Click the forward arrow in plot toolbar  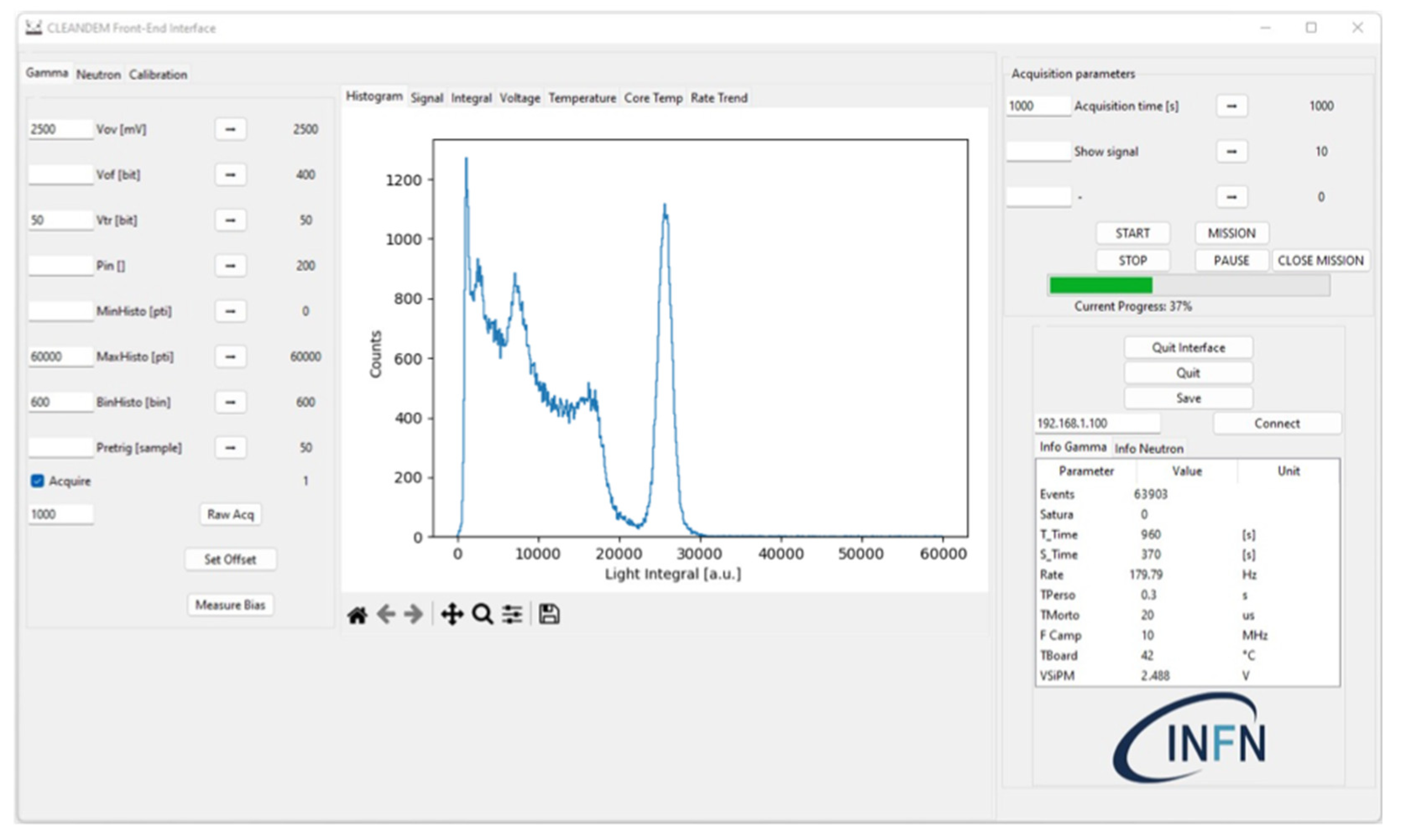pyautogui.click(x=413, y=614)
